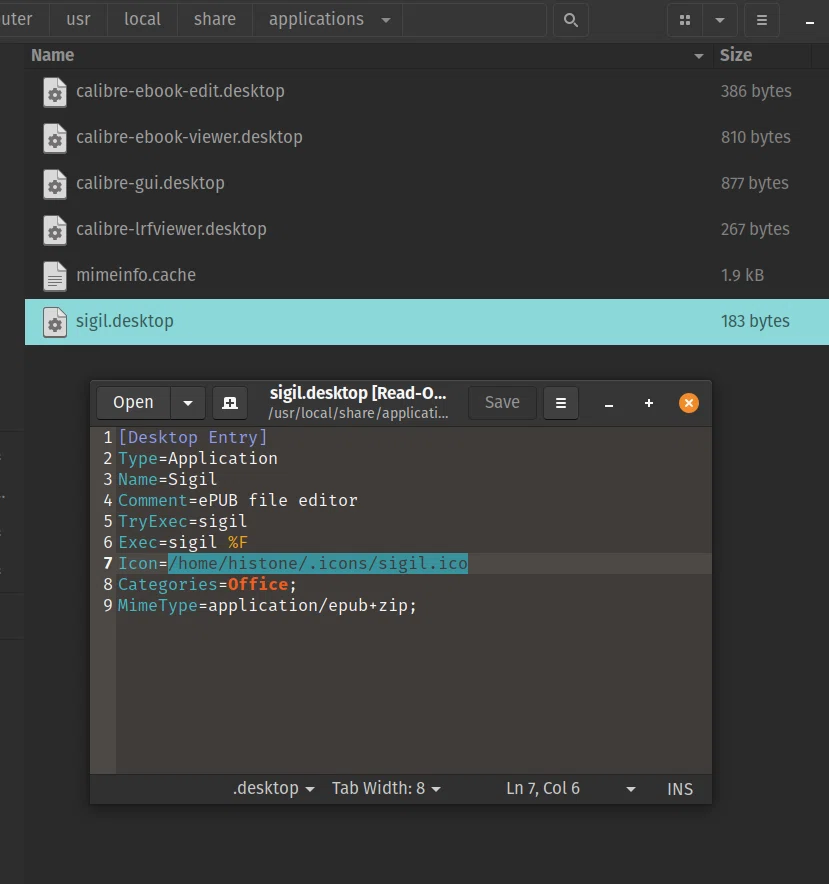Click the [Desktop Entry] line in editor

[x=192, y=437]
